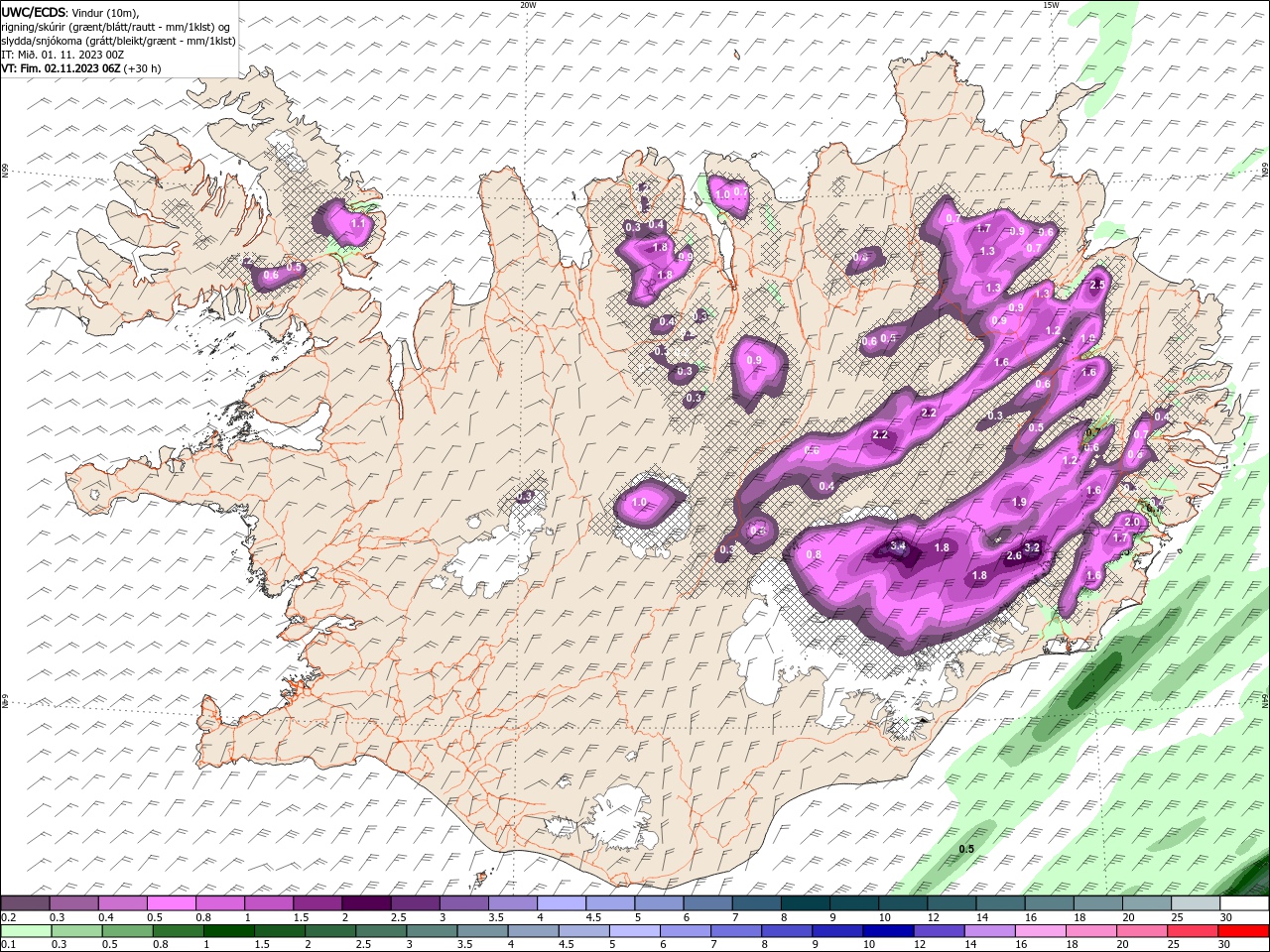Pick the lilac 14 swatch in the rain legend

click(987, 931)
